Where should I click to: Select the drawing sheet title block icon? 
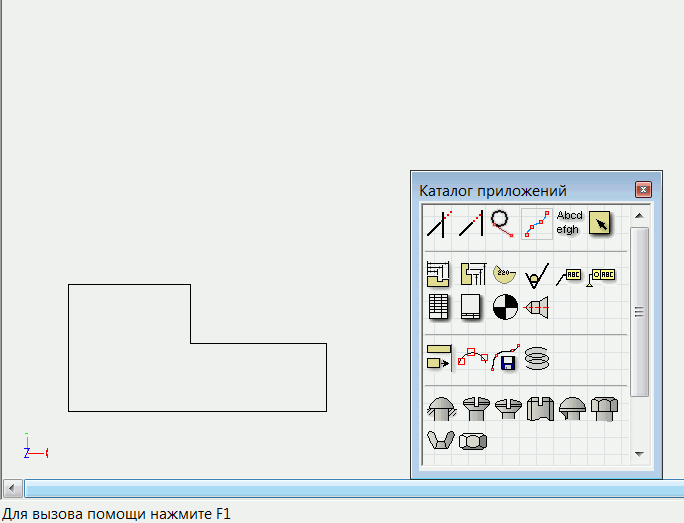pos(472,307)
